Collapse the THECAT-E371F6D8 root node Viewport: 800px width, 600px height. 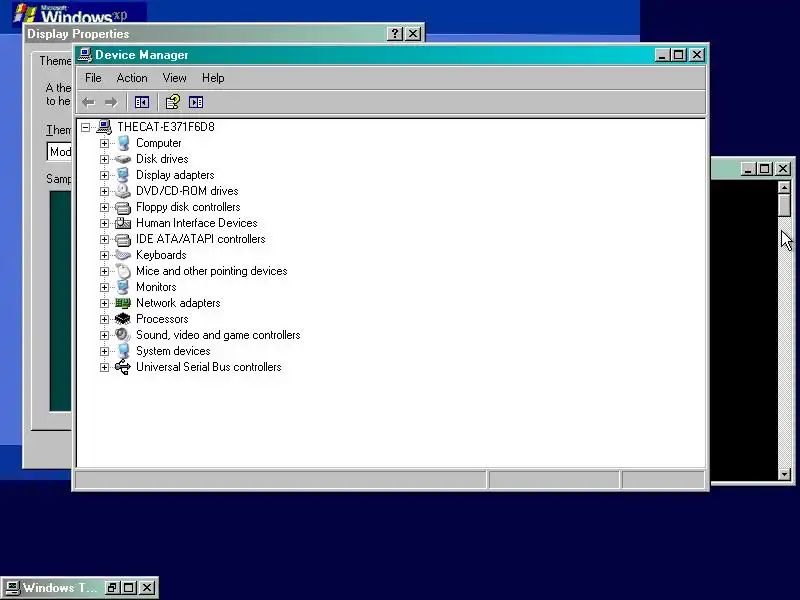point(86,127)
